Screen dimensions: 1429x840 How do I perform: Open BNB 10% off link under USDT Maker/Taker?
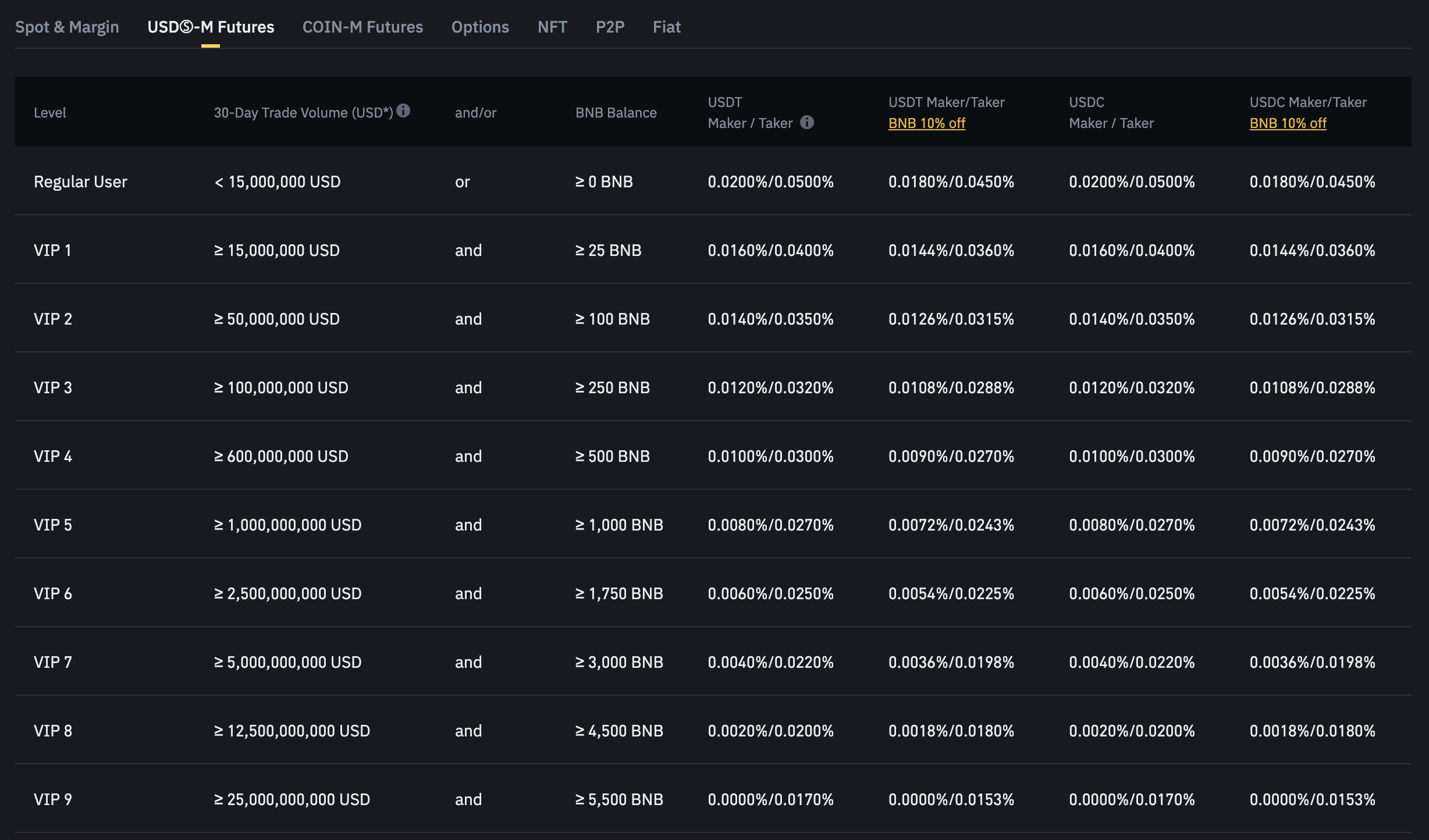click(x=926, y=123)
